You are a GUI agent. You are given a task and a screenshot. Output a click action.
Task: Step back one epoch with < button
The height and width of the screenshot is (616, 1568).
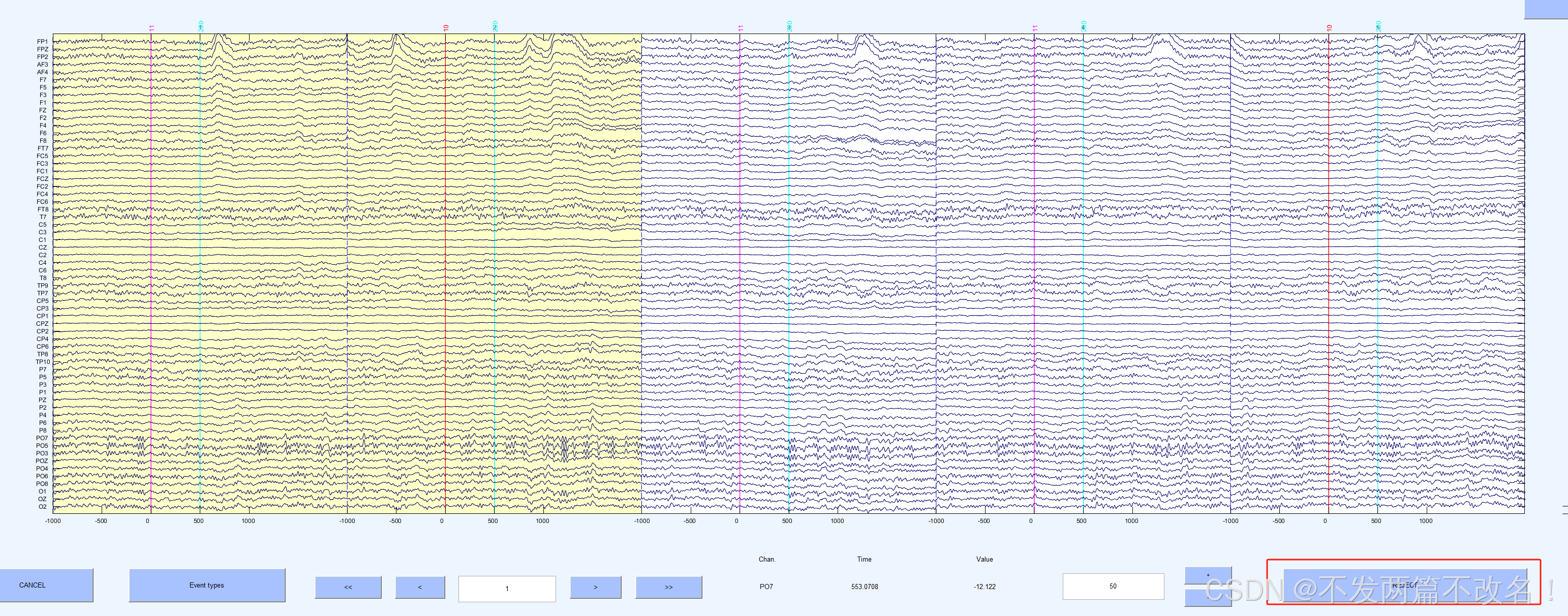point(419,588)
